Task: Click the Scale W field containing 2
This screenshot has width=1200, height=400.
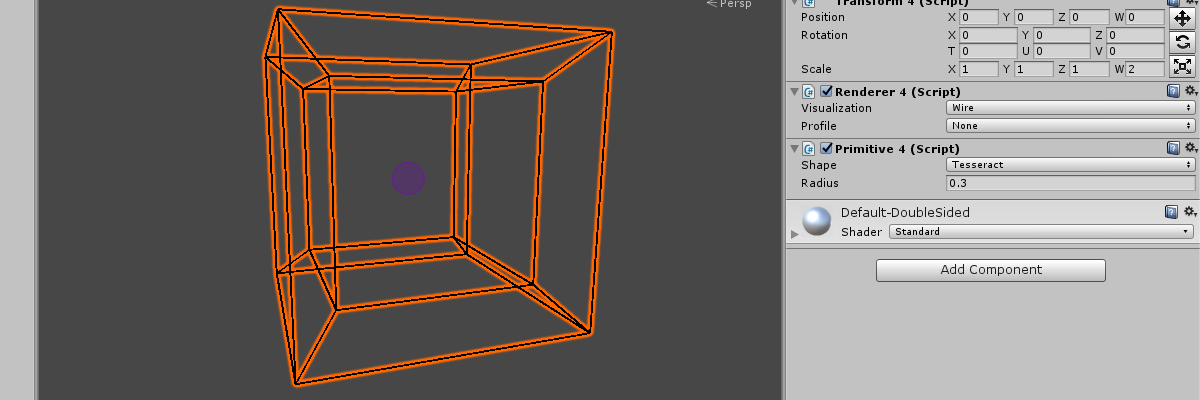Action: (x=1146, y=70)
